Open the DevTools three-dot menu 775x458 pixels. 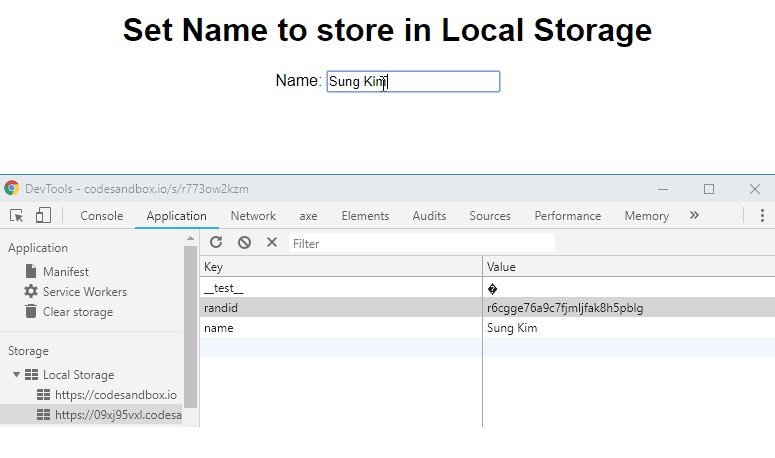coord(762,215)
